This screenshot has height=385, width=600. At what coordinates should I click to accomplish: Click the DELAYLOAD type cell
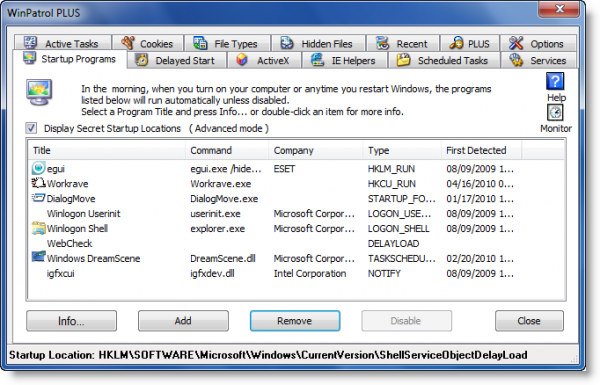point(393,243)
